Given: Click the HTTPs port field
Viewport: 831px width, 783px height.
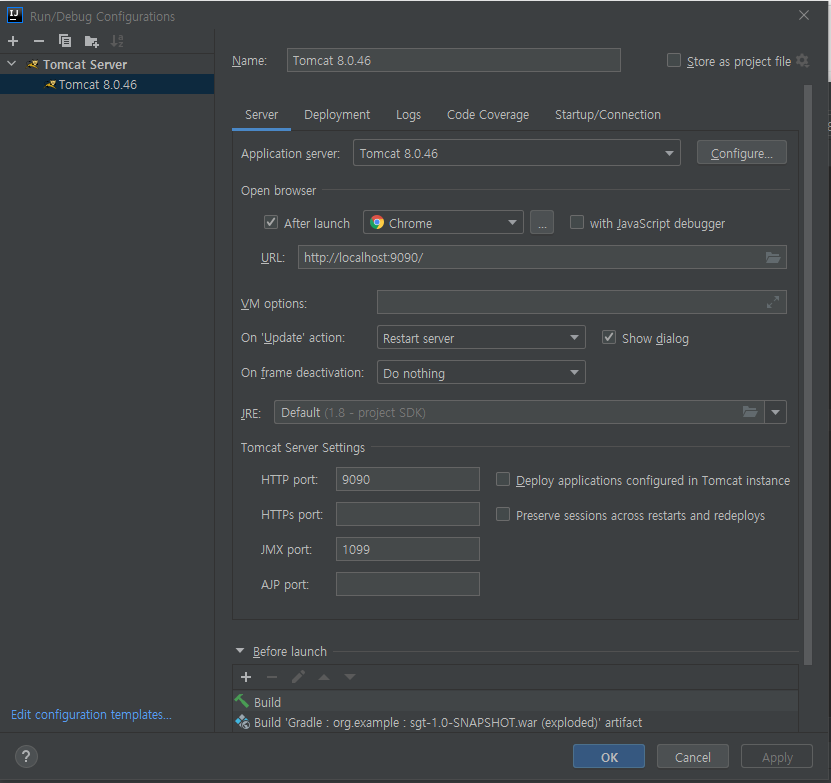Looking at the screenshot, I should coord(408,514).
